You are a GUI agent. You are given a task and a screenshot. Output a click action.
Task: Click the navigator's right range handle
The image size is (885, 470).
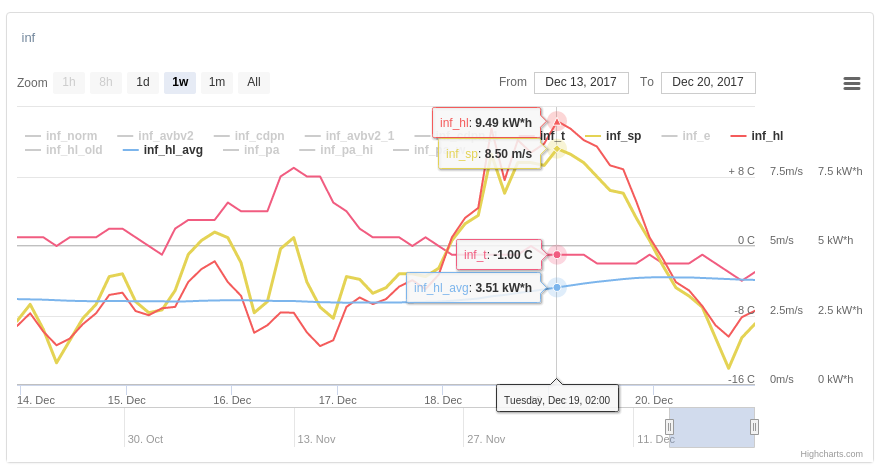coord(754,427)
